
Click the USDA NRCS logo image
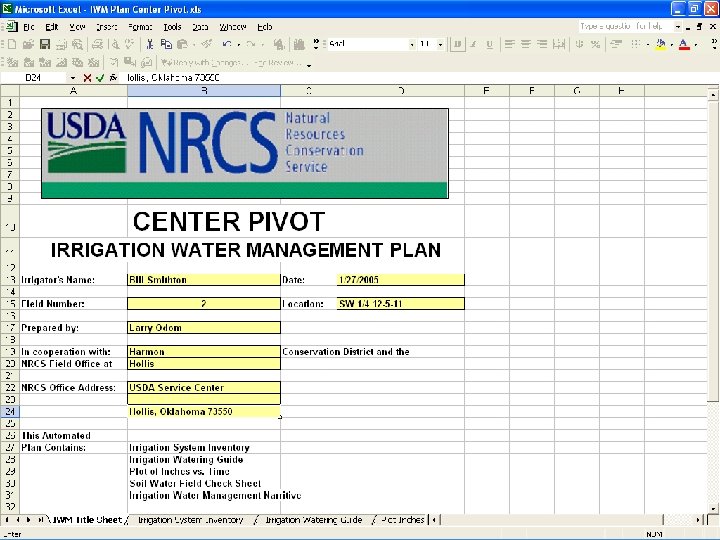245,153
